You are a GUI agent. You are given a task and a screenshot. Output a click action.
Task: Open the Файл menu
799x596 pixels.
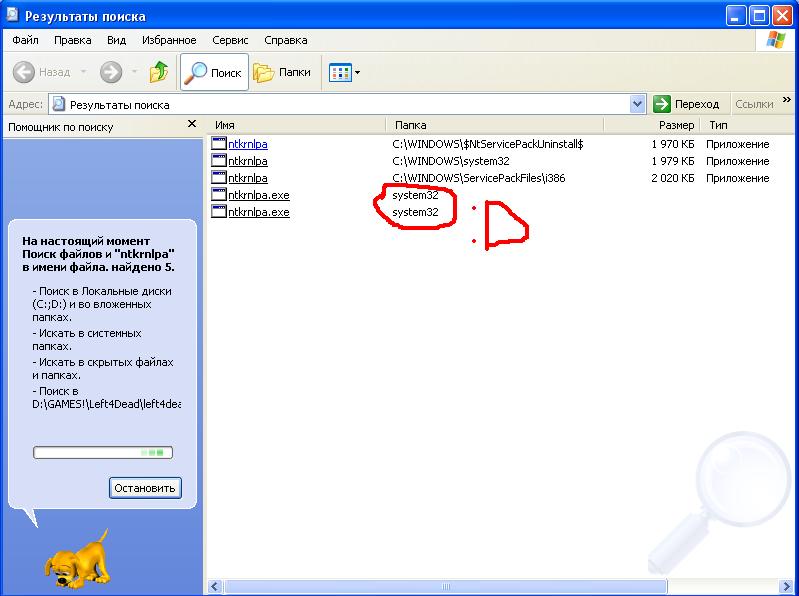pos(25,40)
